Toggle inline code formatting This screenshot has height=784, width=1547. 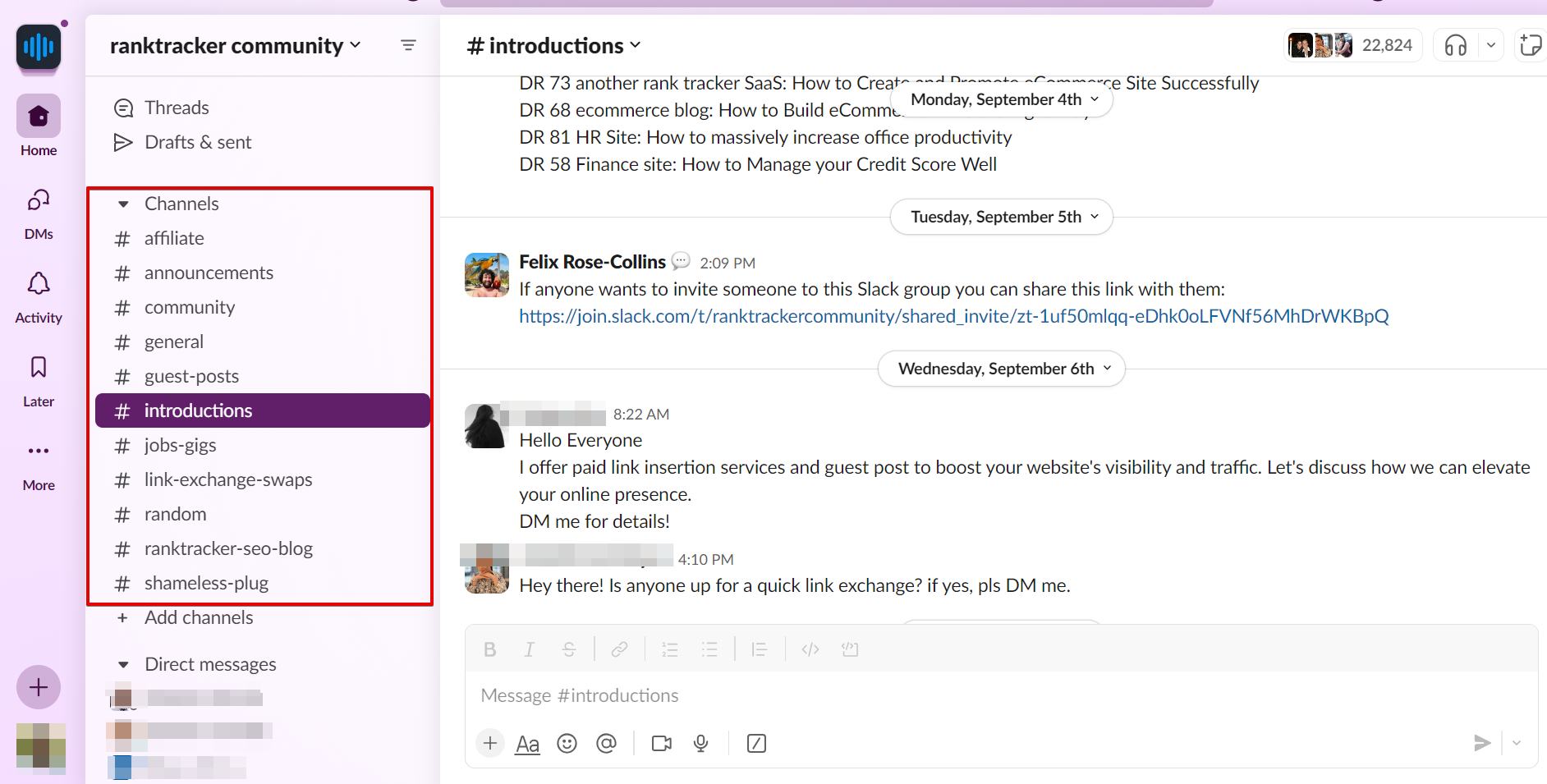point(810,649)
